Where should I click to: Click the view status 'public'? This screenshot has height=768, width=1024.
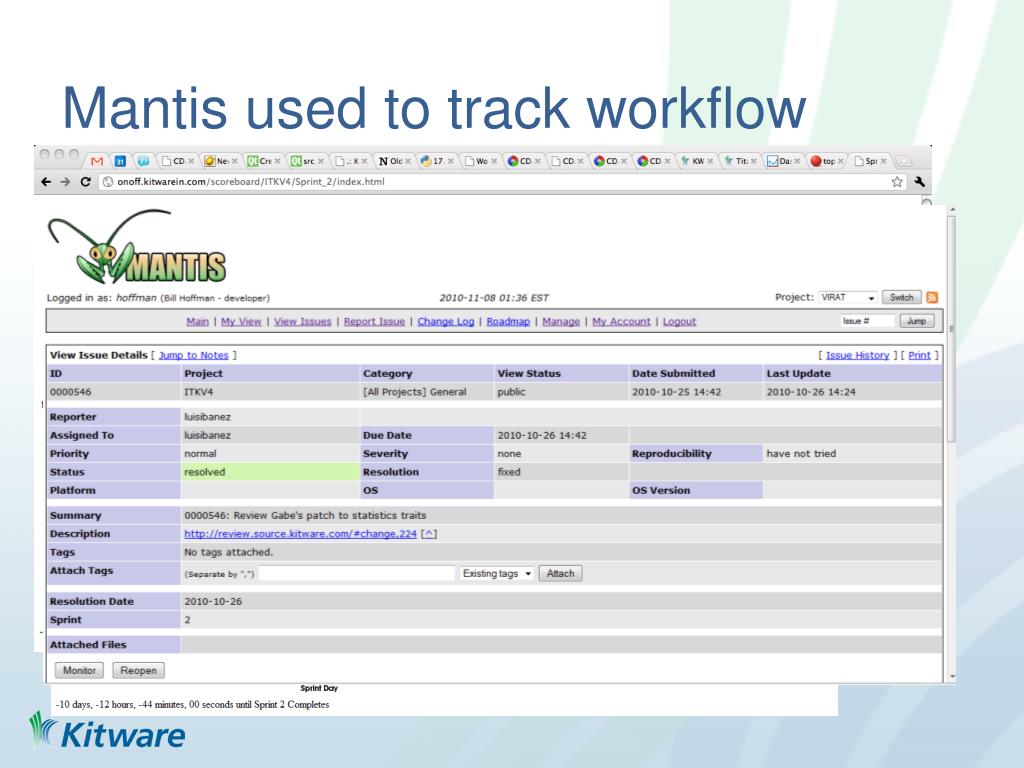[511, 392]
